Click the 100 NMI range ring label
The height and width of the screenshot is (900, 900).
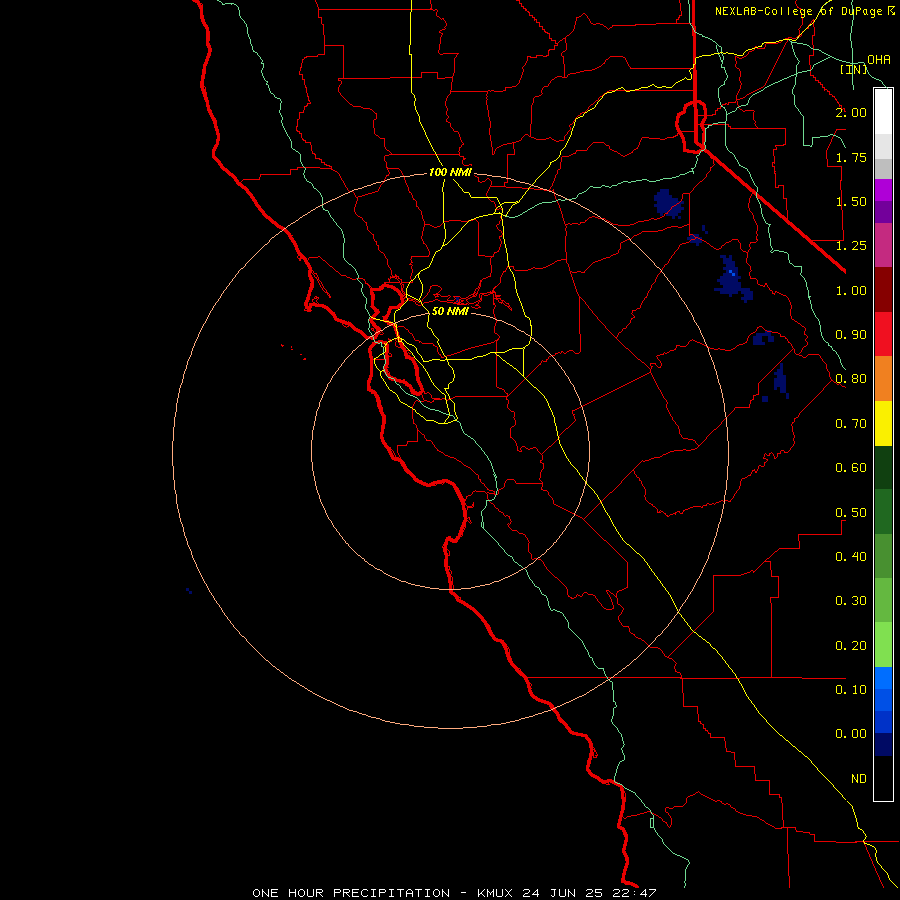[450, 172]
